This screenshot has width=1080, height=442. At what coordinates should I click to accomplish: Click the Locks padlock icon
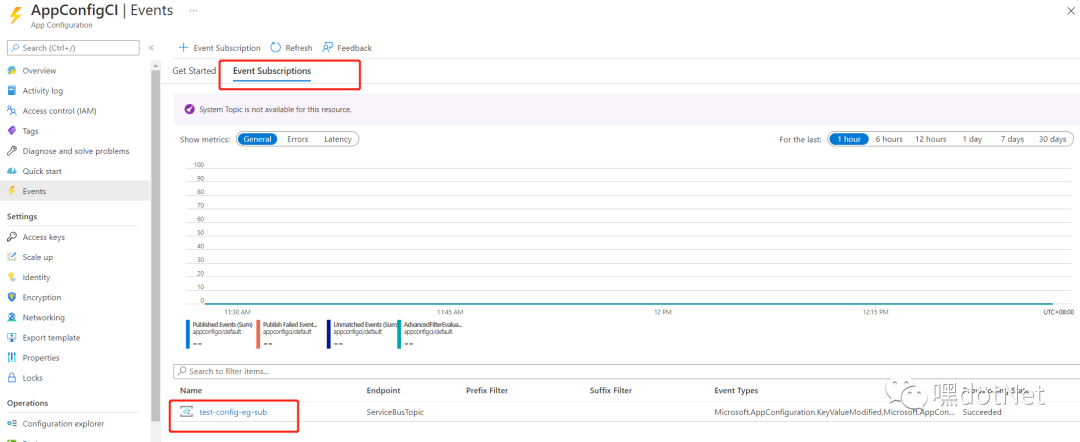[12, 378]
